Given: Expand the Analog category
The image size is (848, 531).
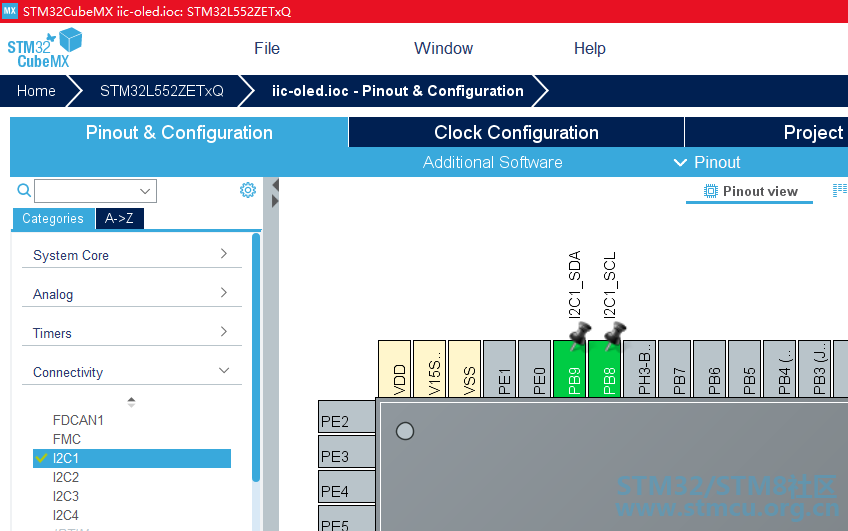Looking at the screenshot, I should click(x=131, y=294).
